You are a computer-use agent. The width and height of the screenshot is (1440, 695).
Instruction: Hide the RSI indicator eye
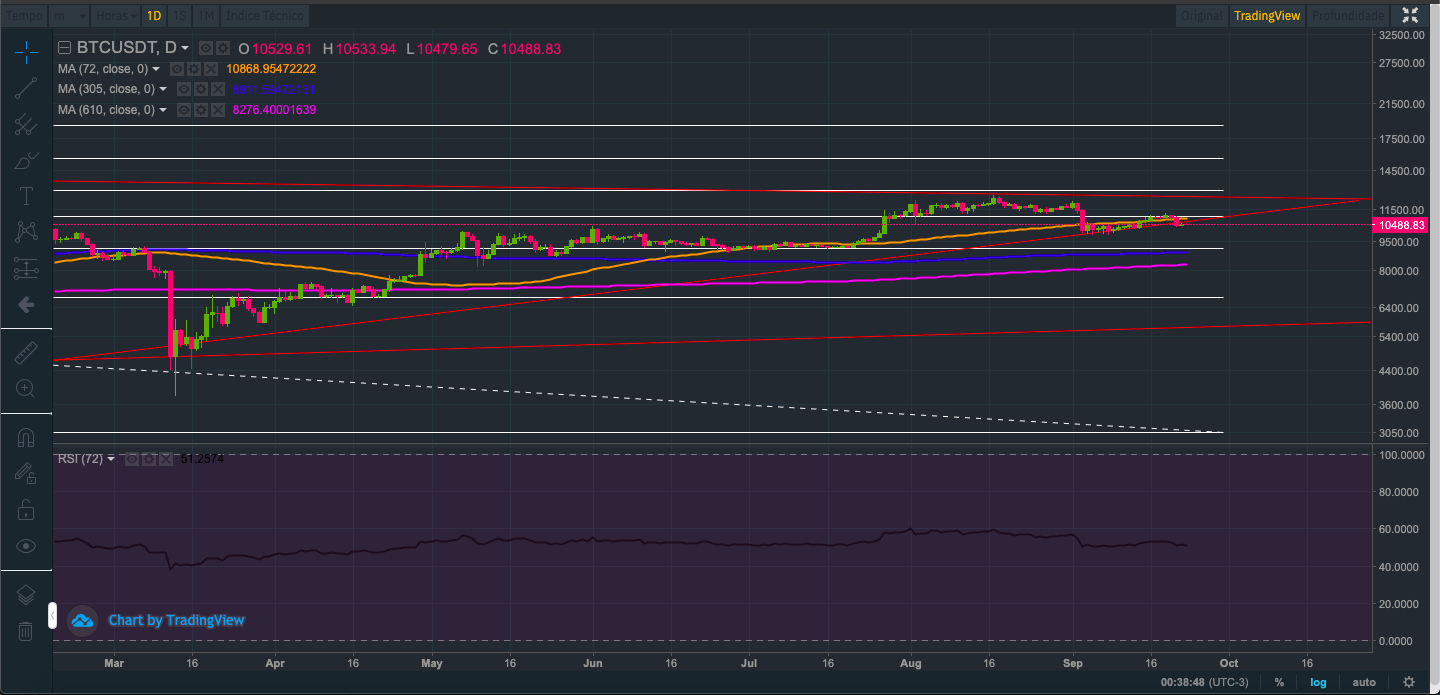131,459
